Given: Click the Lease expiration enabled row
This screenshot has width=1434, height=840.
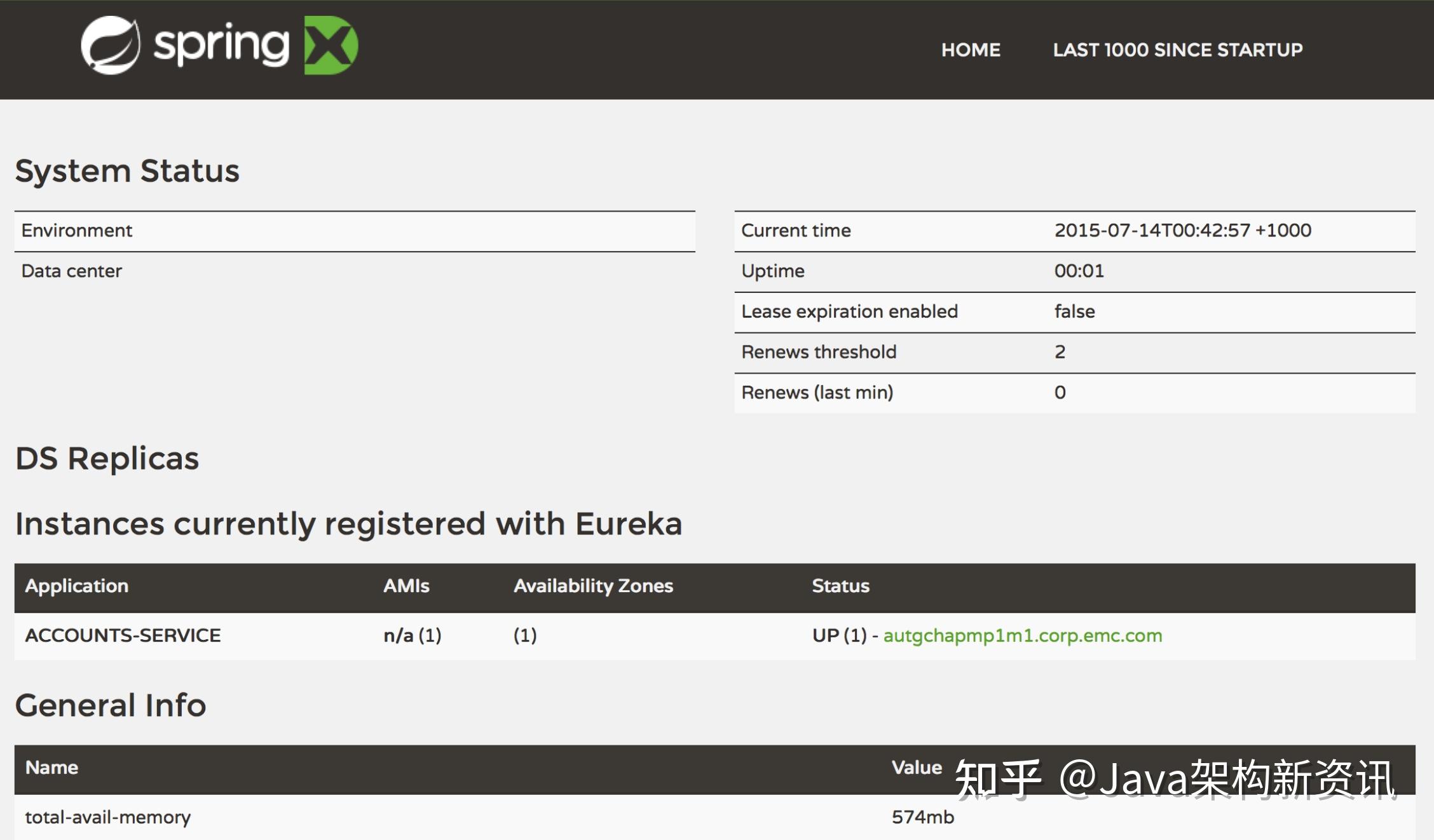Looking at the screenshot, I should 849,311.
